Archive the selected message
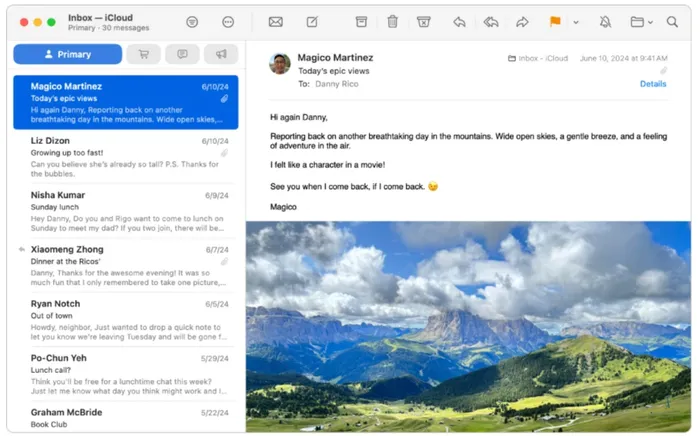This screenshot has width=700, height=436. [x=361, y=21]
